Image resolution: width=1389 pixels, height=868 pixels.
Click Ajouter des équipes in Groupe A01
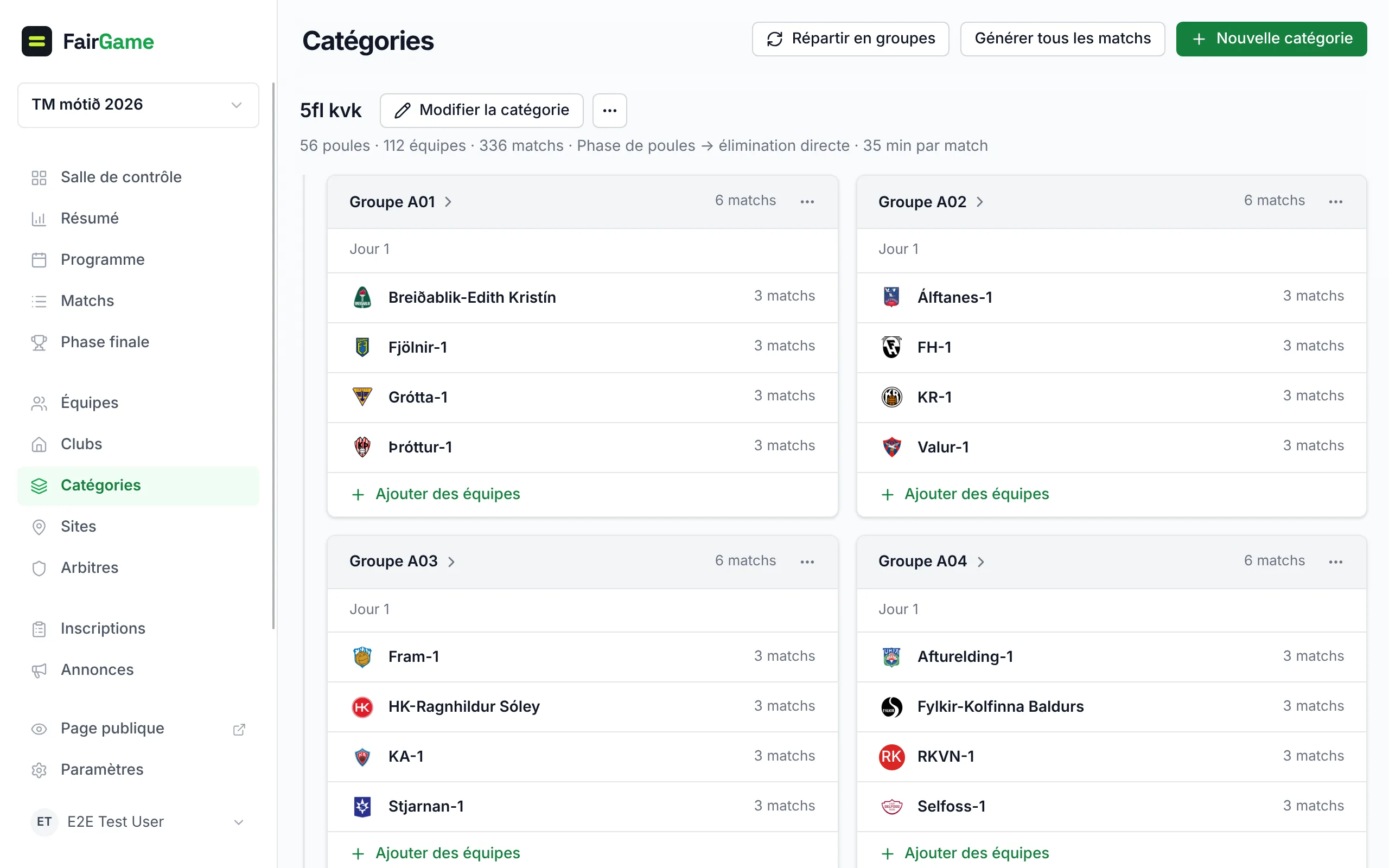436,494
